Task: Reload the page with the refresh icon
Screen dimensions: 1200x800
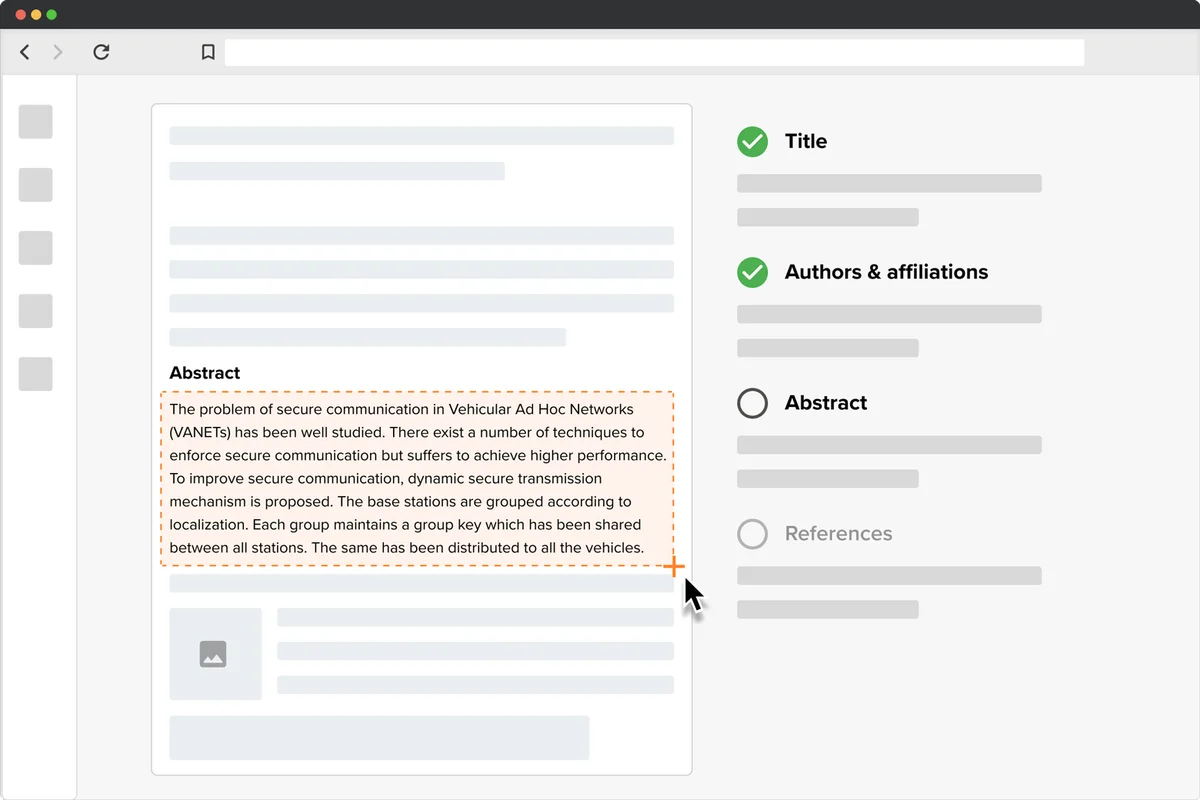Action: (x=101, y=52)
